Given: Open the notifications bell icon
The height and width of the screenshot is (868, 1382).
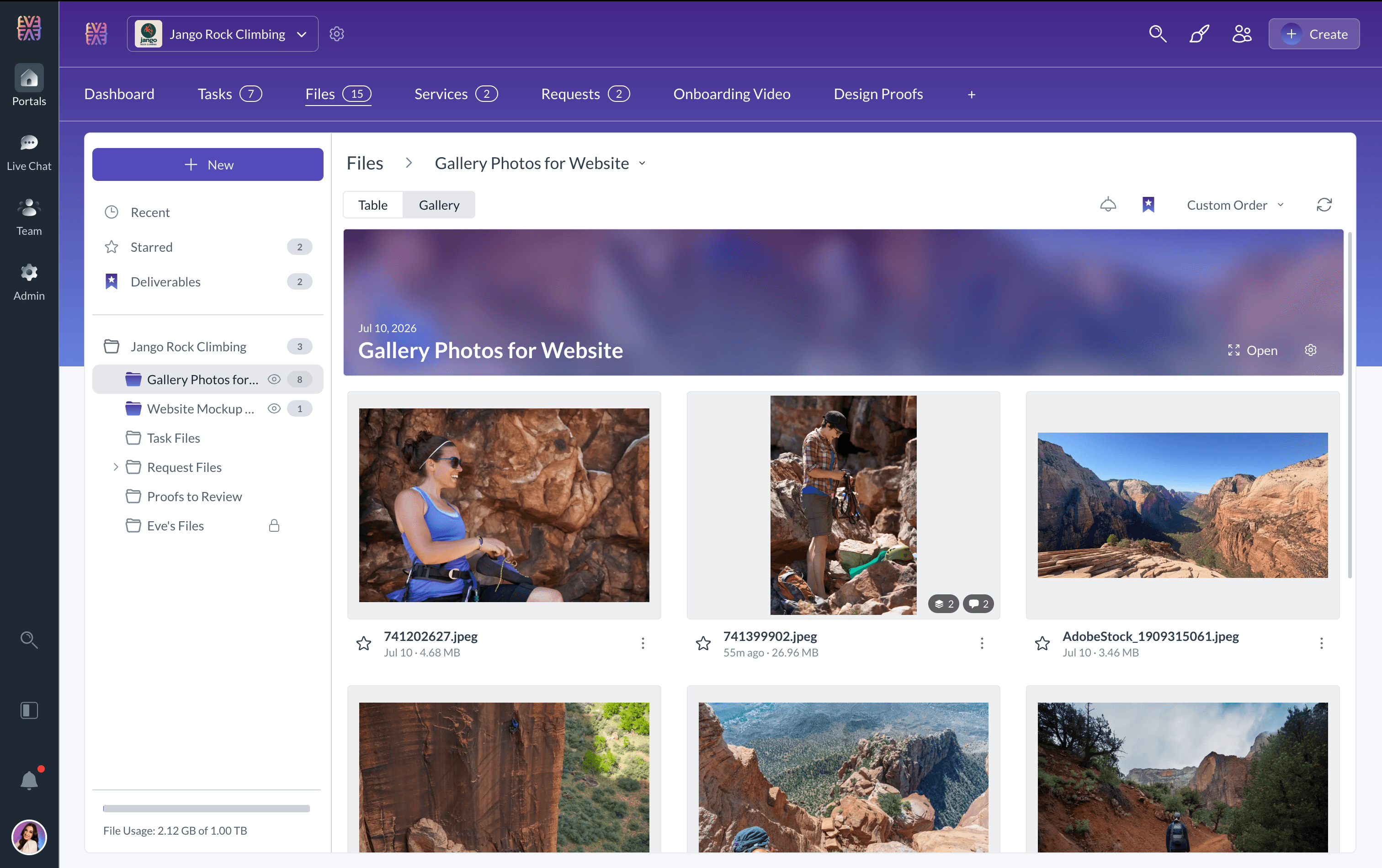Looking at the screenshot, I should 29,780.
